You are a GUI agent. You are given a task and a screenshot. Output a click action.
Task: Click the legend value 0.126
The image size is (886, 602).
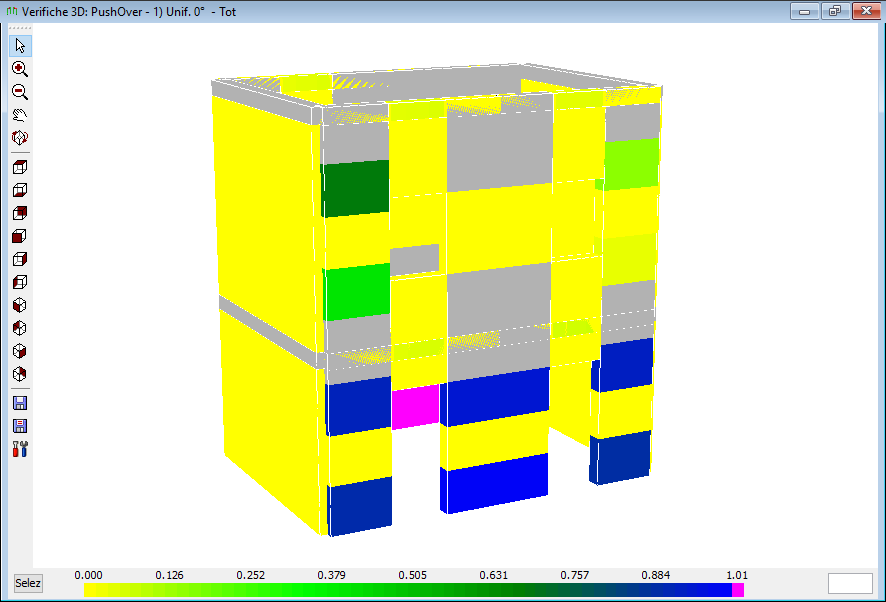point(170,575)
